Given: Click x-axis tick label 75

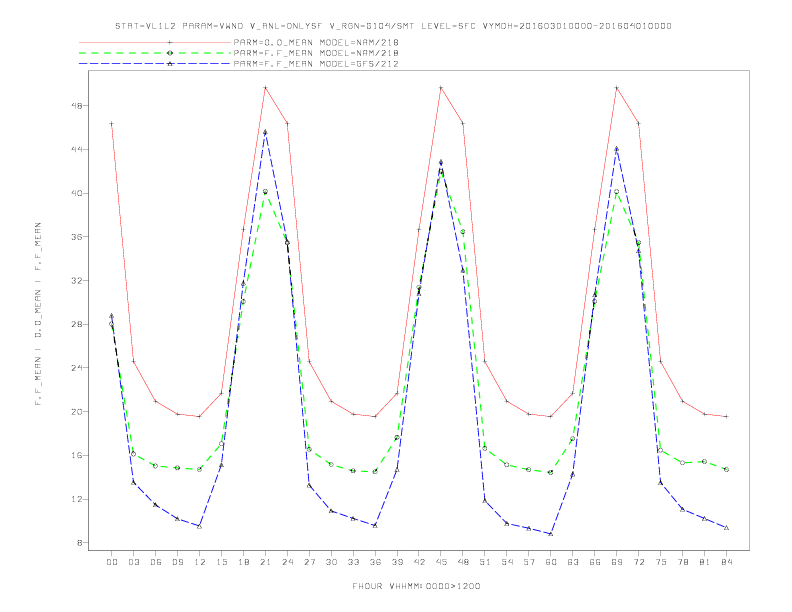Looking at the screenshot, I should point(661,562).
